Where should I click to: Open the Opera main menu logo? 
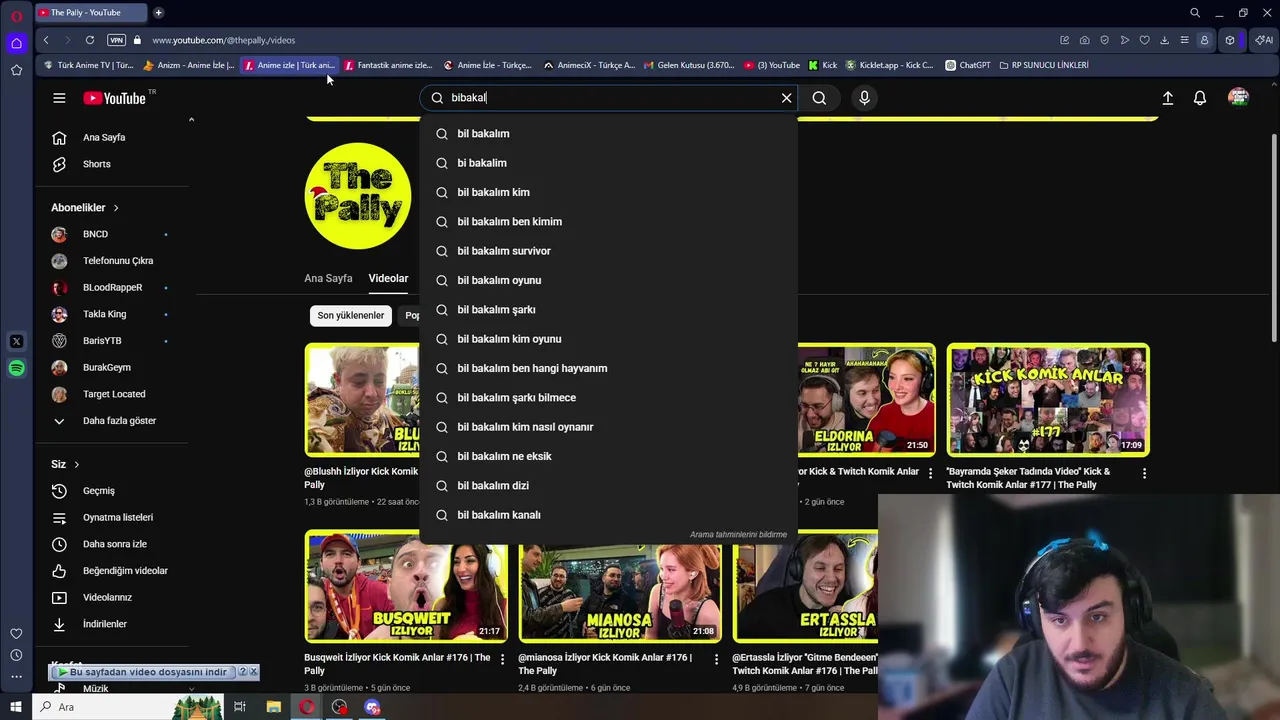[x=16, y=15]
